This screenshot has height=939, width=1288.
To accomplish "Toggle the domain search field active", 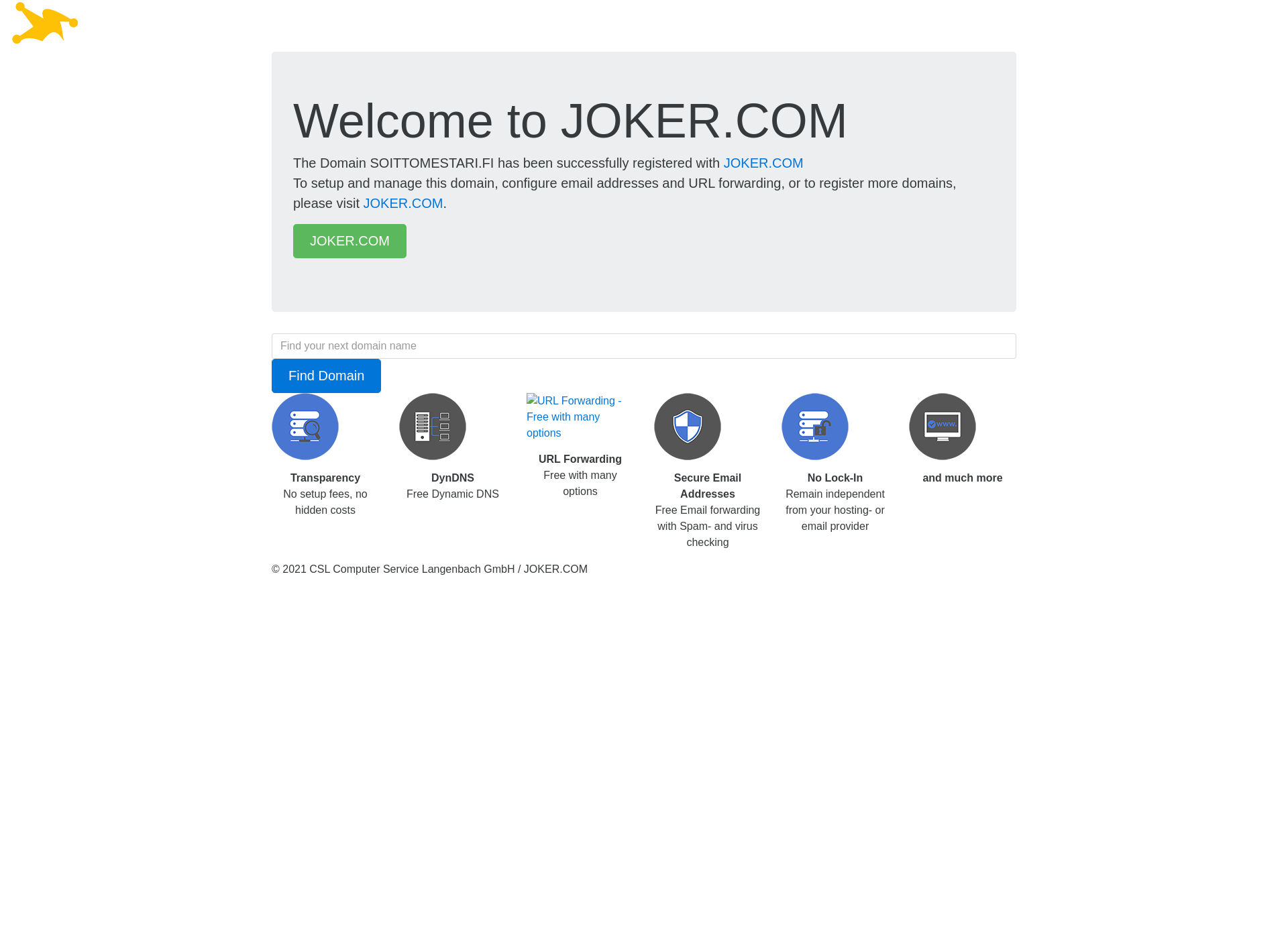I will pyautogui.click(x=643, y=345).
